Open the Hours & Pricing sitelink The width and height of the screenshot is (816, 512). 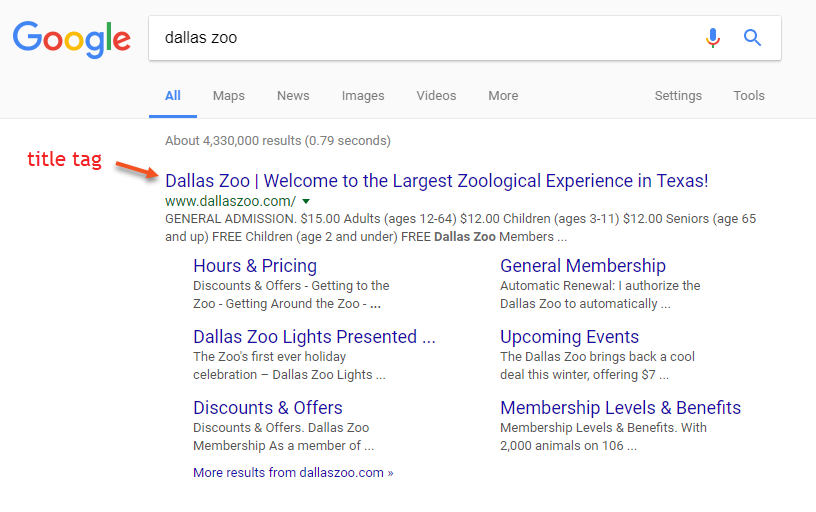pos(255,266)
